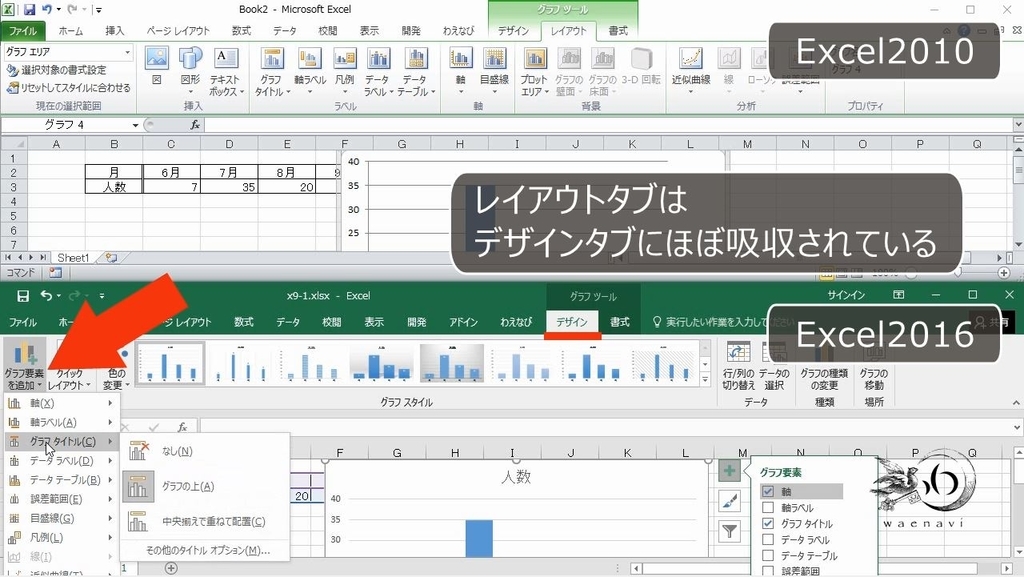Collapse the Excel 2016 ribbon arrow
The height and width of the screenshot is (577, 1024).
click(x=1016, y=403)
